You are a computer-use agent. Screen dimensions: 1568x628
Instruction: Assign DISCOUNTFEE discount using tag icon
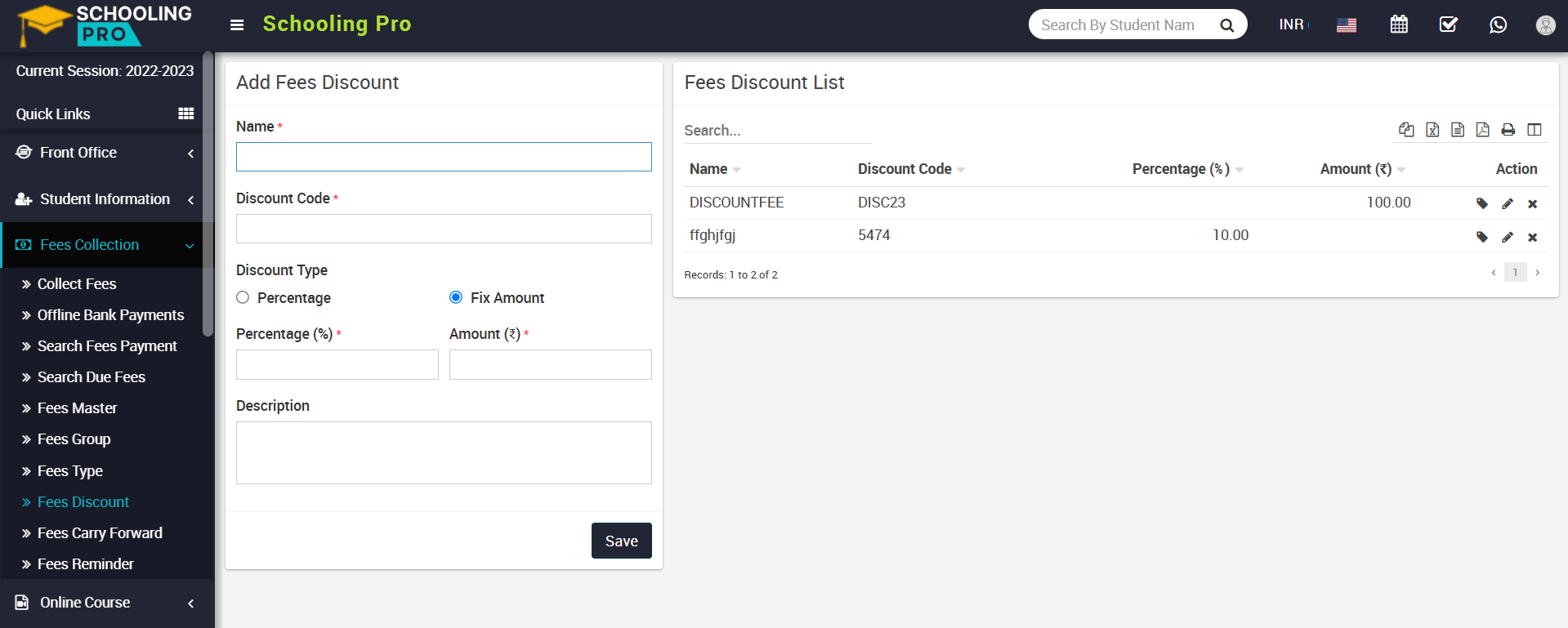[x=1482, y=203]
